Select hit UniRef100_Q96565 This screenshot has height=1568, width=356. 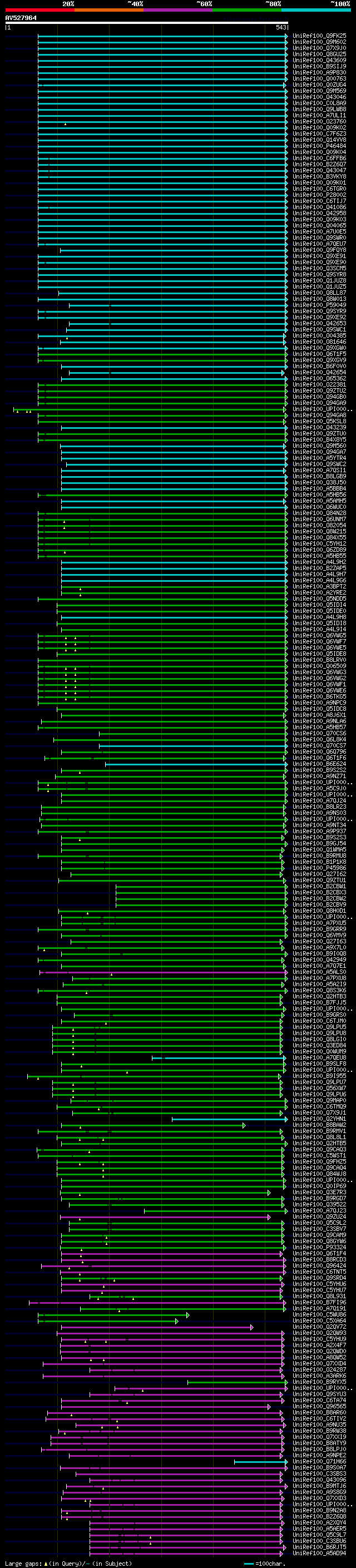click(x=319, y=1406)
